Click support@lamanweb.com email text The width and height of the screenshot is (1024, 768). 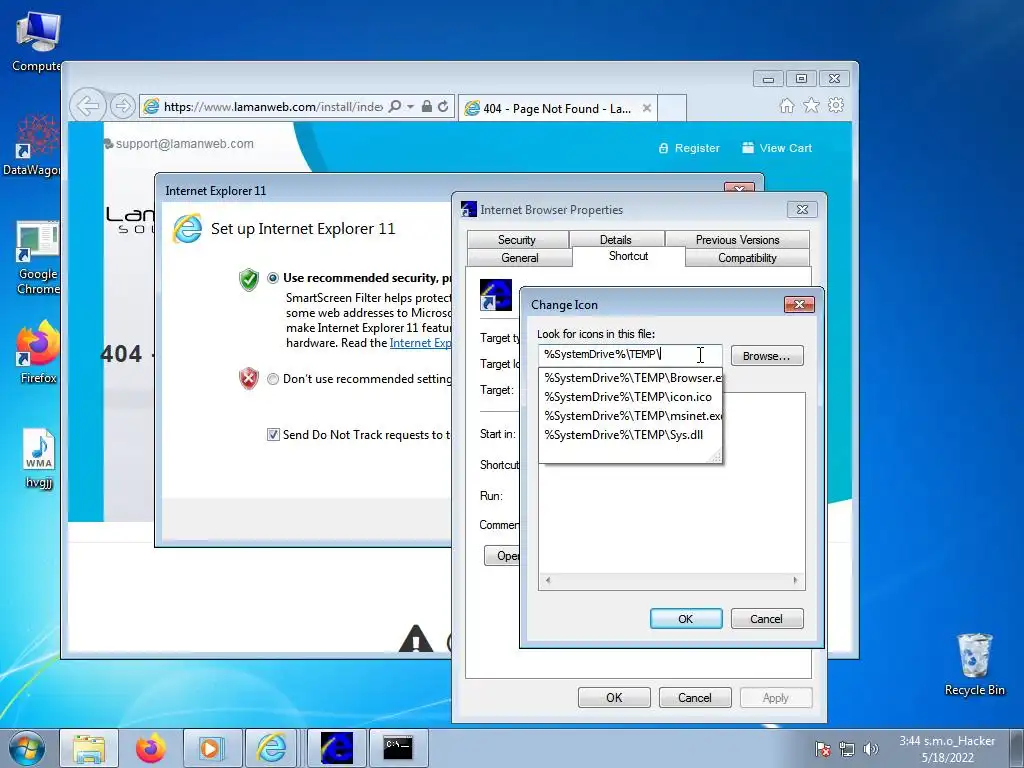184,144
